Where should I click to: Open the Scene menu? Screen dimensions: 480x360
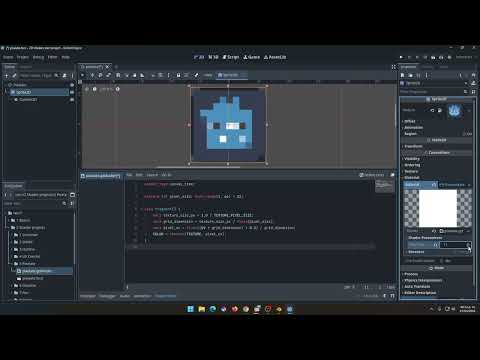click(8, 57)
